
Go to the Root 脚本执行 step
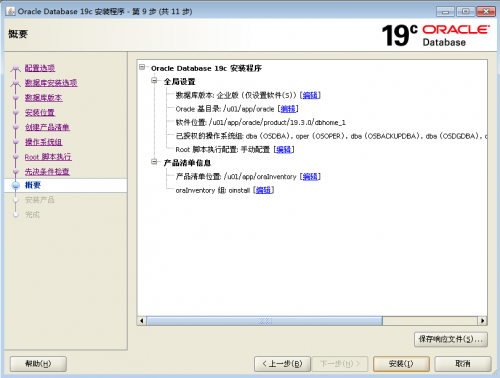click(48, 157)
